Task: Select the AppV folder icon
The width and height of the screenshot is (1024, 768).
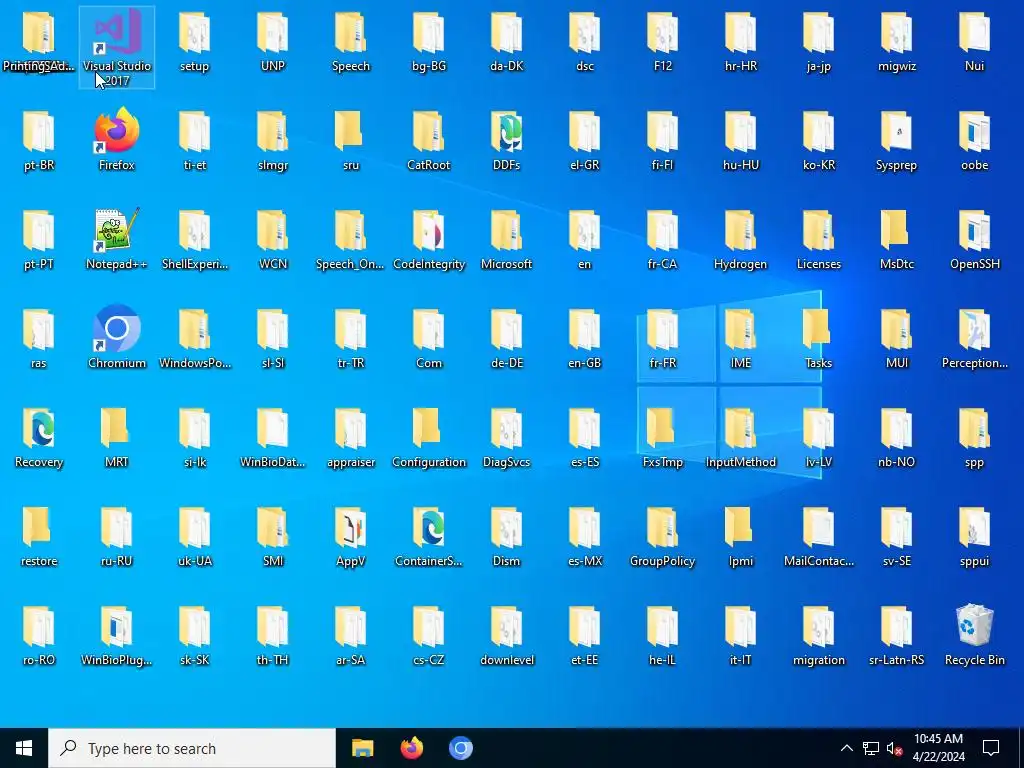Action: [351, 536]
